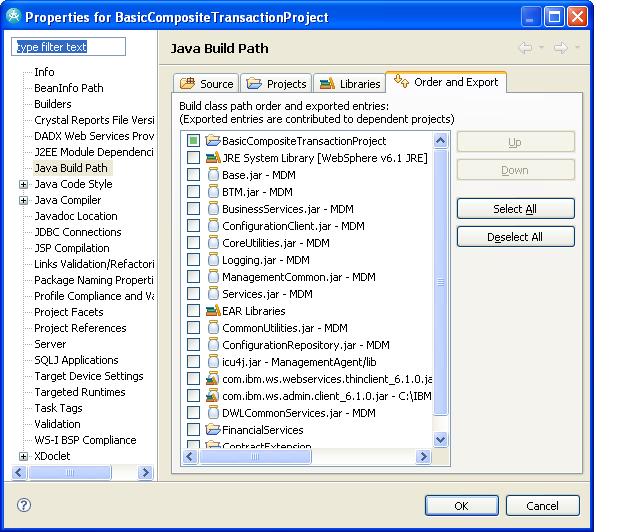Click the build path list horizontal scrollbar thumb
This screenshot has height=532, width=640.
pos(255,456)
